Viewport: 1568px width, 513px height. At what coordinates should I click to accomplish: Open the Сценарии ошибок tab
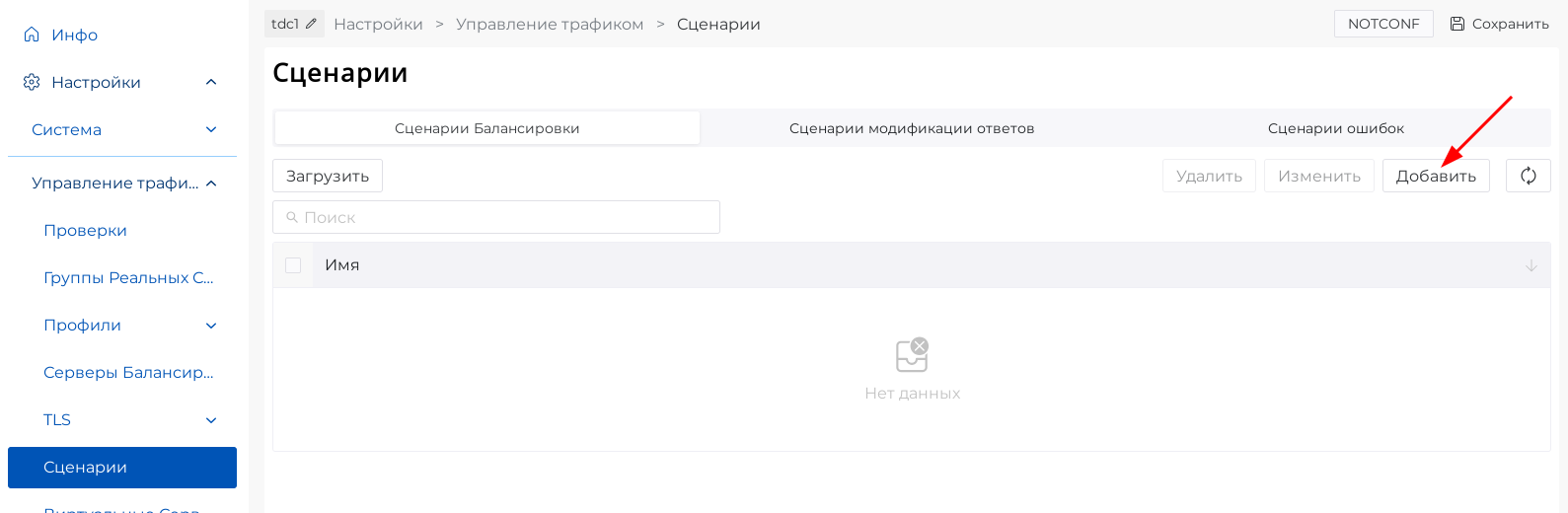[x=1335, y=128]
